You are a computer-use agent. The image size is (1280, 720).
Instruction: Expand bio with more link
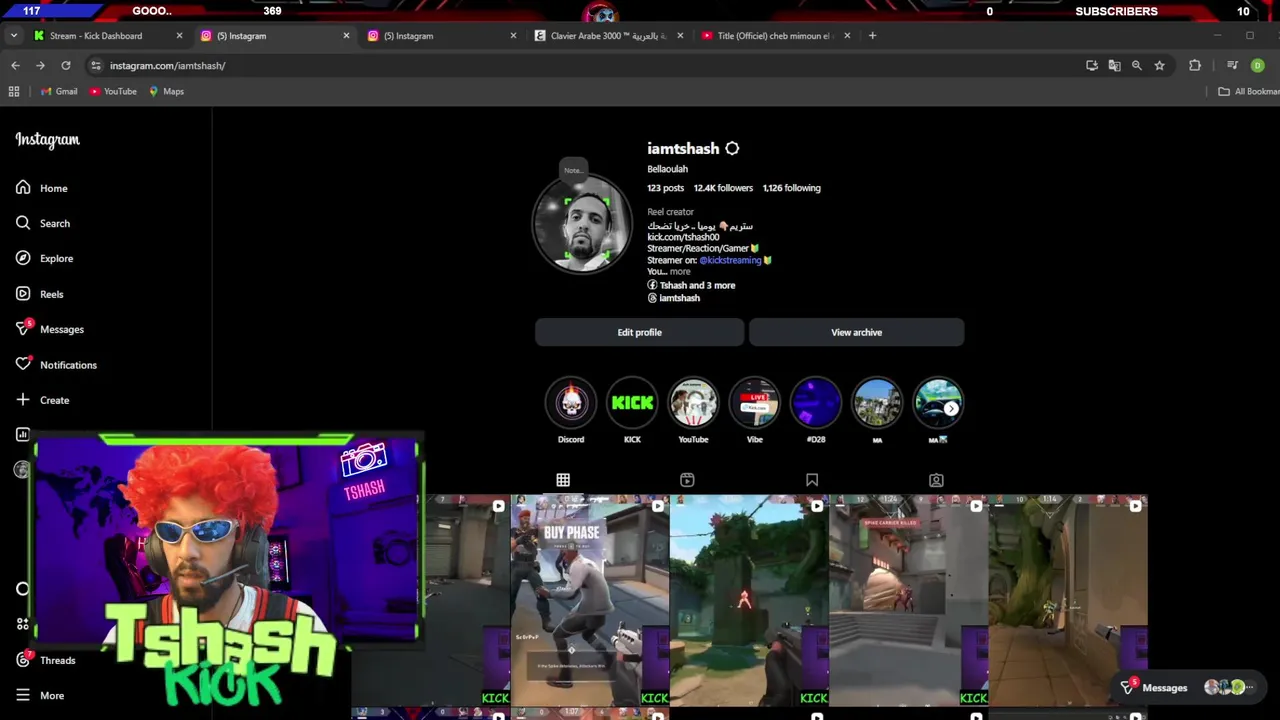tap(680, 272)
